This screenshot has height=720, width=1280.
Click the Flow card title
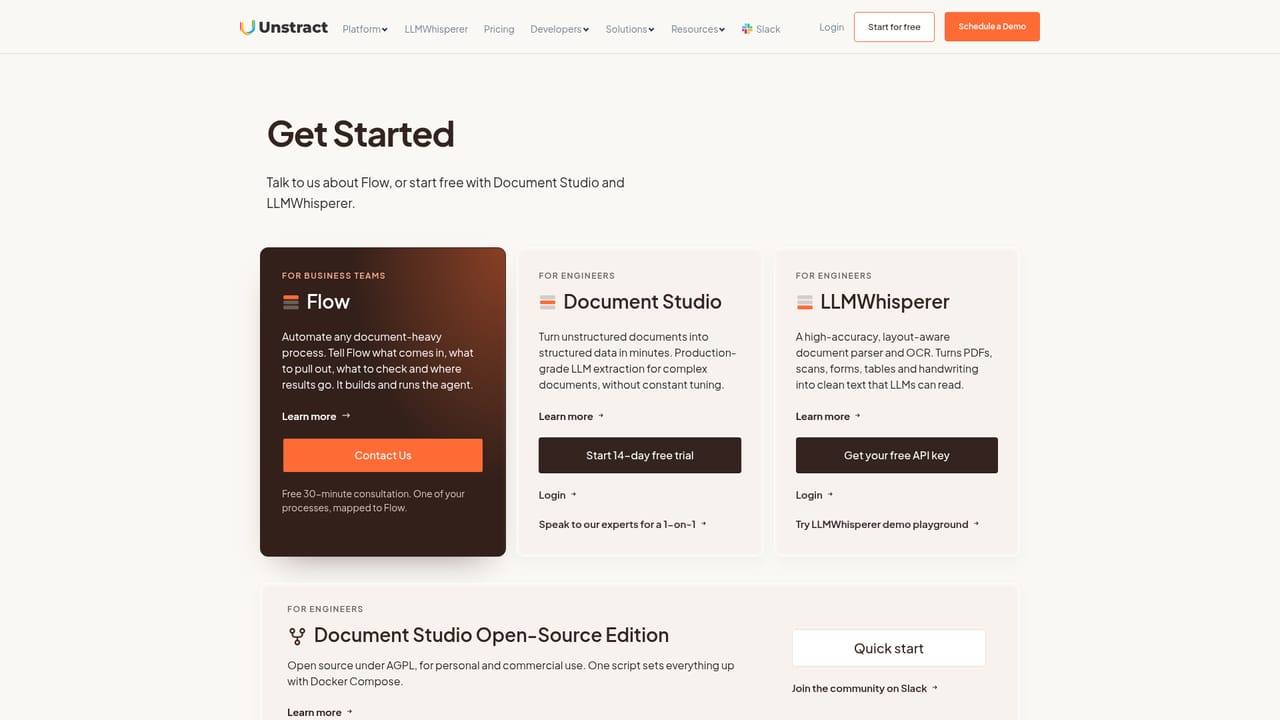pos(328,302)
